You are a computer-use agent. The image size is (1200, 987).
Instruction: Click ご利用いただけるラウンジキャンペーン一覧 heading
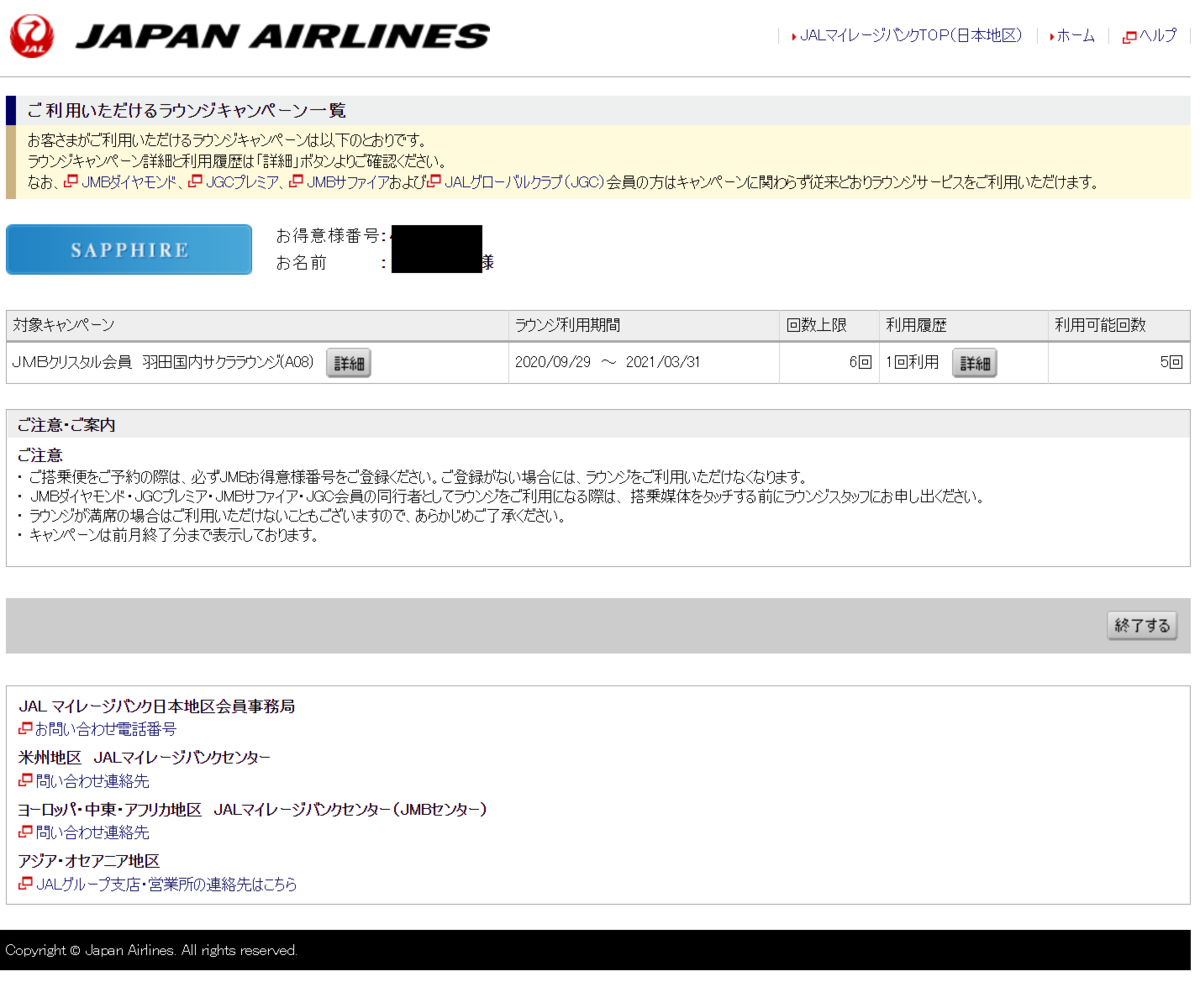187,110
